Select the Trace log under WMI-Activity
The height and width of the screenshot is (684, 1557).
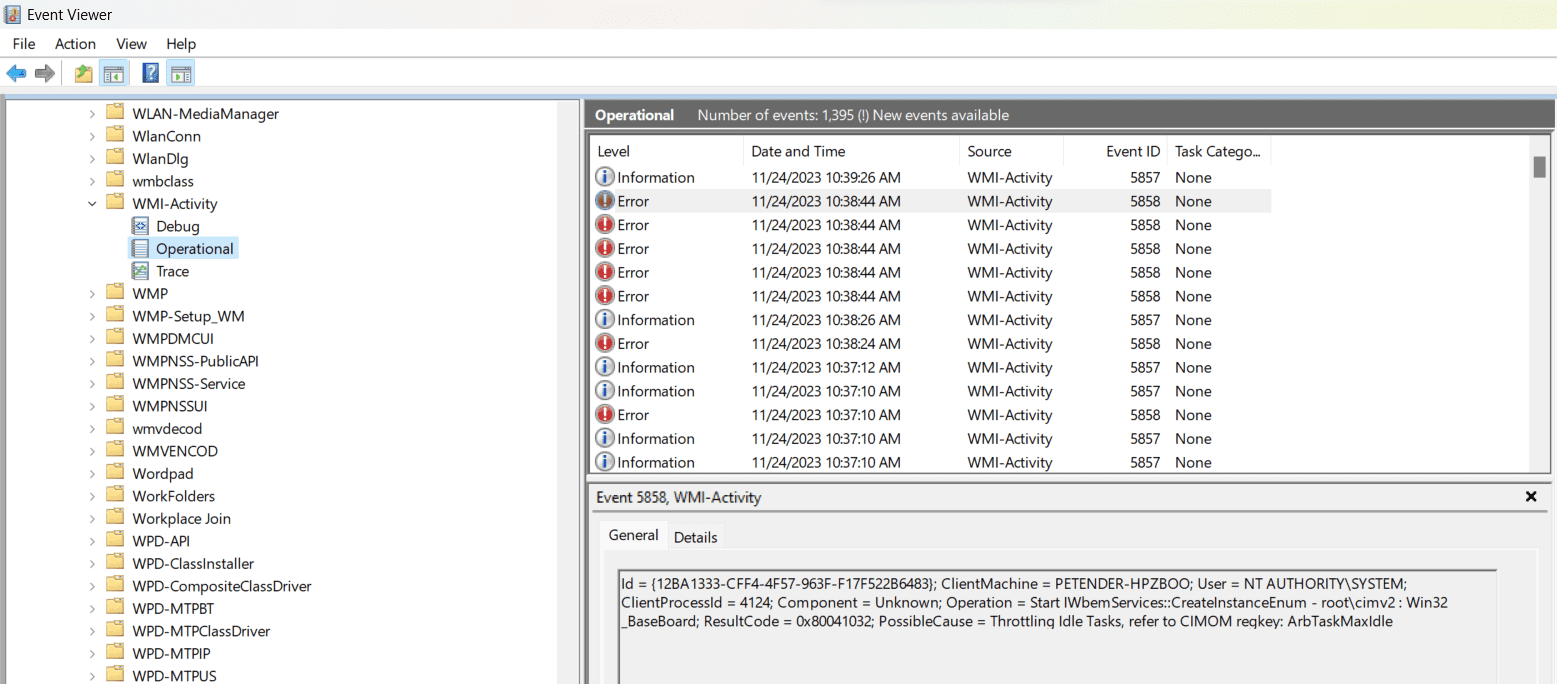(173, 271)
